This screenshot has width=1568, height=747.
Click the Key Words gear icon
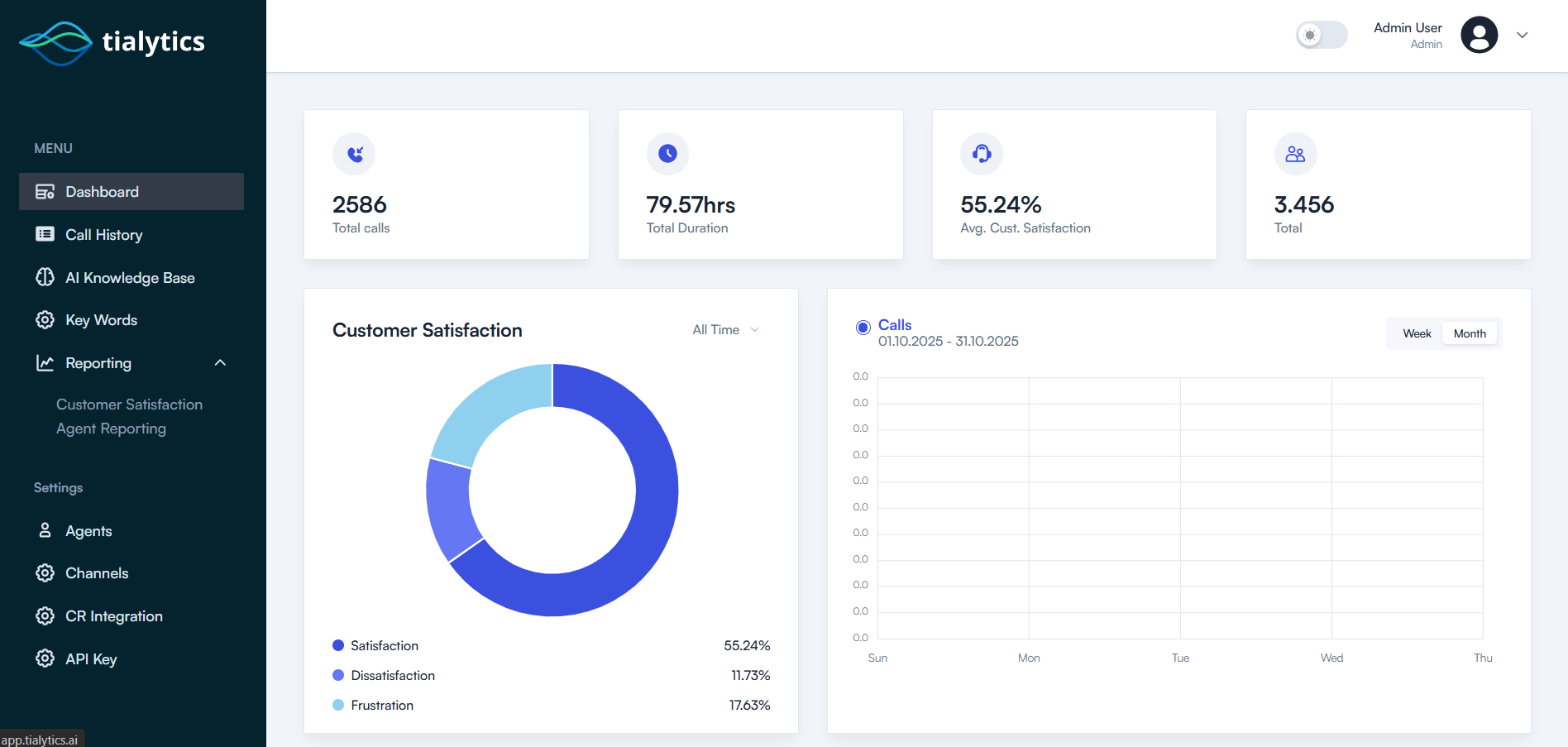45,320
